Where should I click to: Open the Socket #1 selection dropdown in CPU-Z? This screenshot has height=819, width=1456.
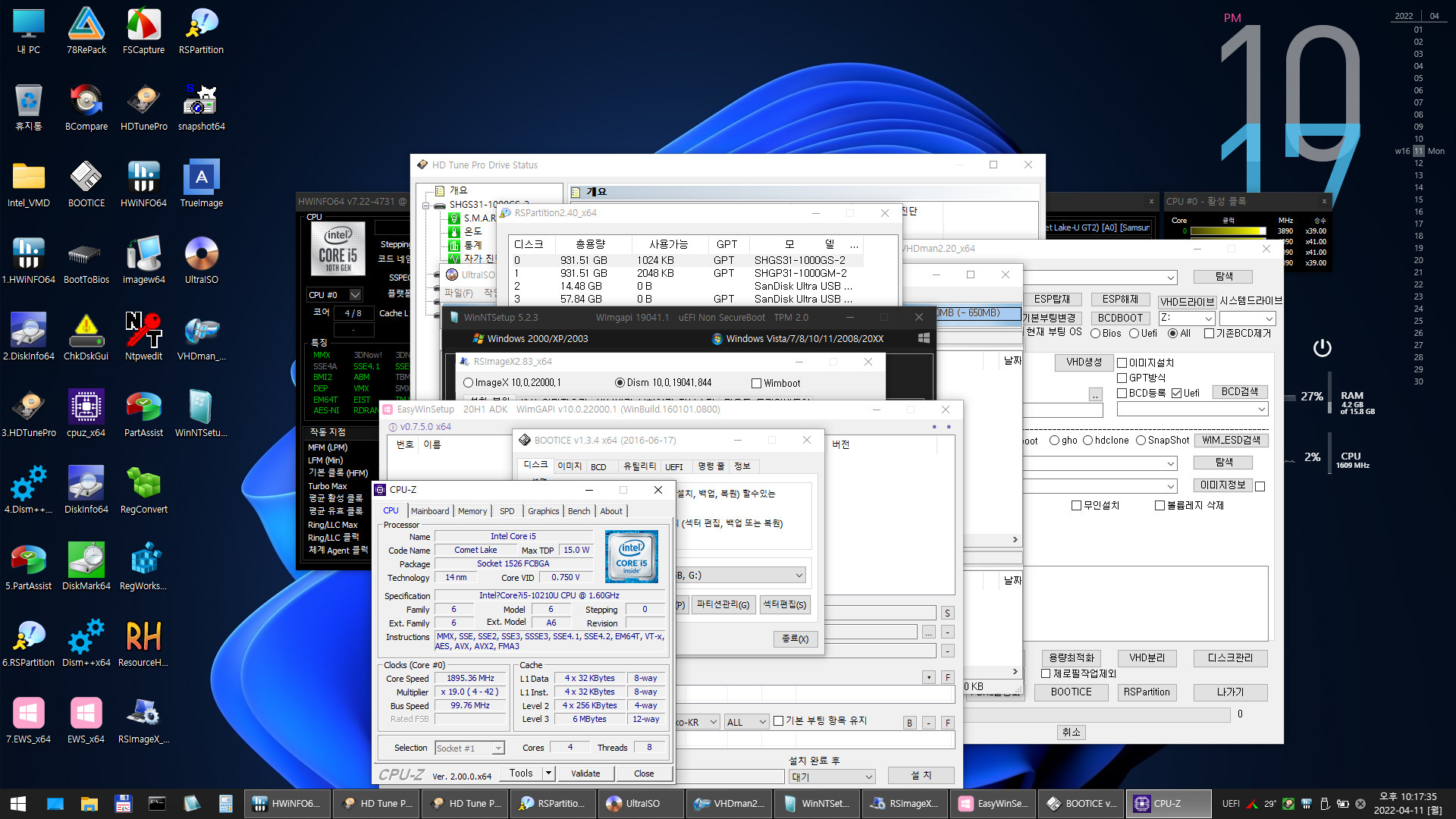point(498,748)
